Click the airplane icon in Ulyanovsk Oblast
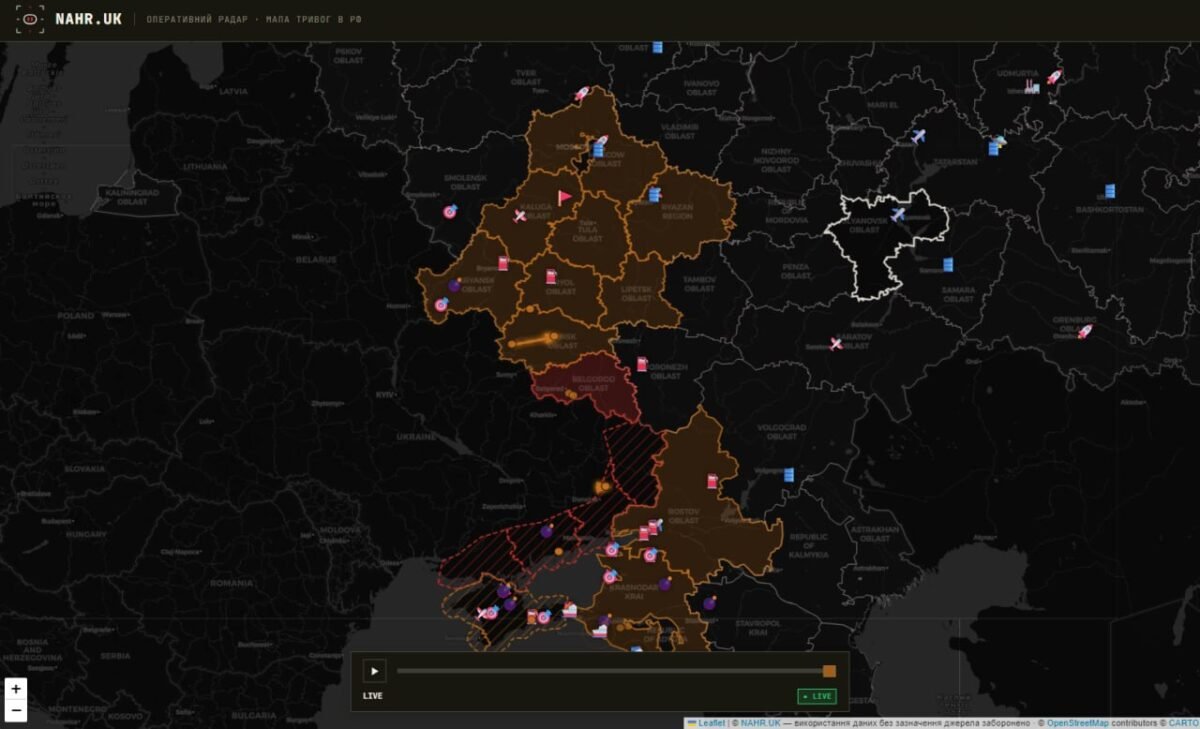Viewport: 1200px width, 729px height. [898, 213]
